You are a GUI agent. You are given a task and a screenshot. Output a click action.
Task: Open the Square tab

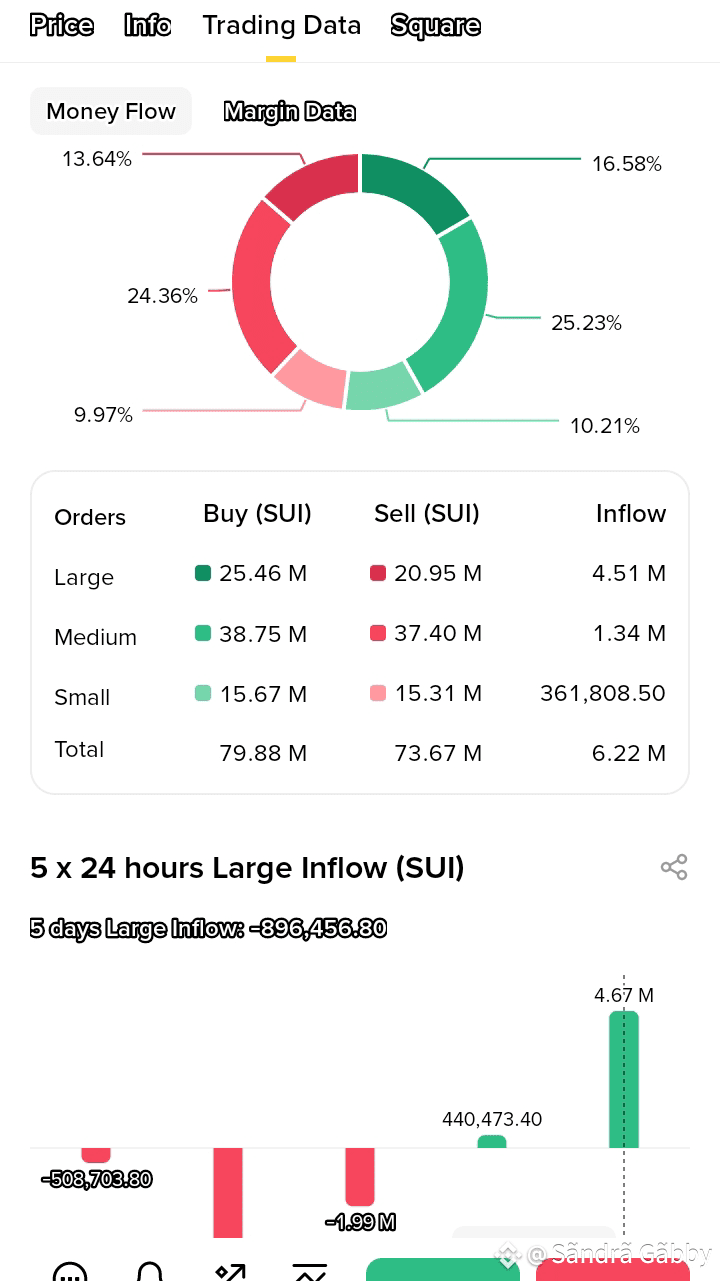(x=436, y=25)
